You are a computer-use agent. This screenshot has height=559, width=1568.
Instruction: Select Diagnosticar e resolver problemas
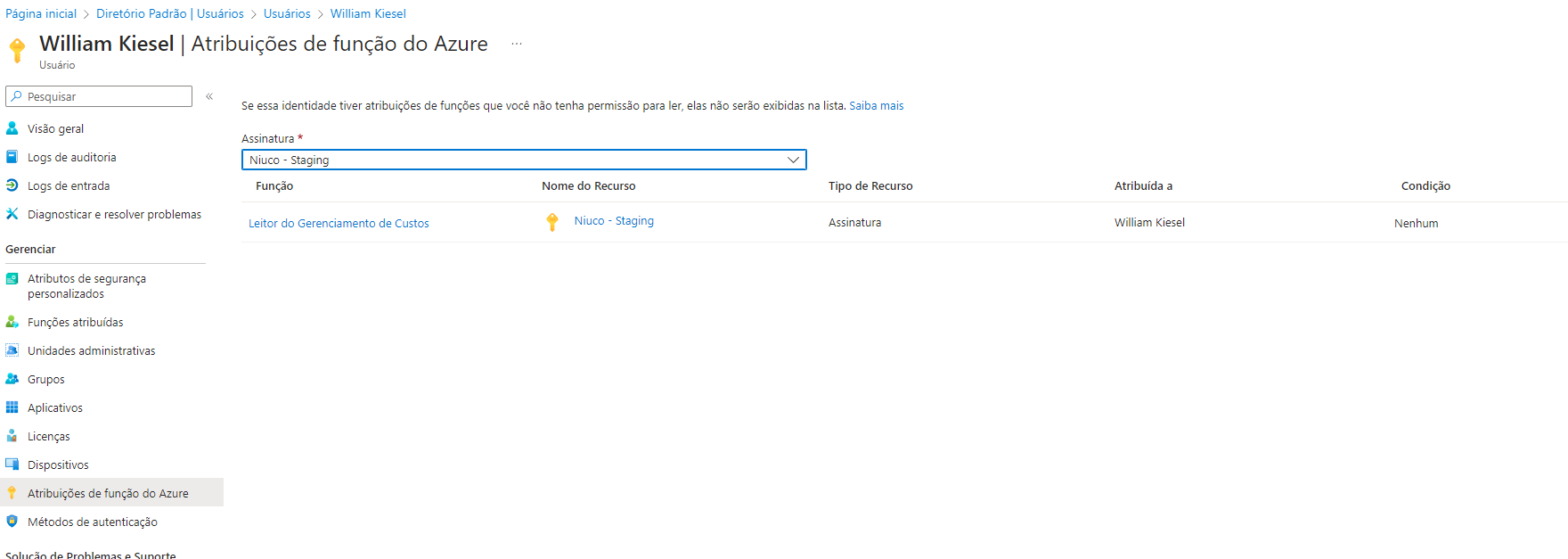114,214
